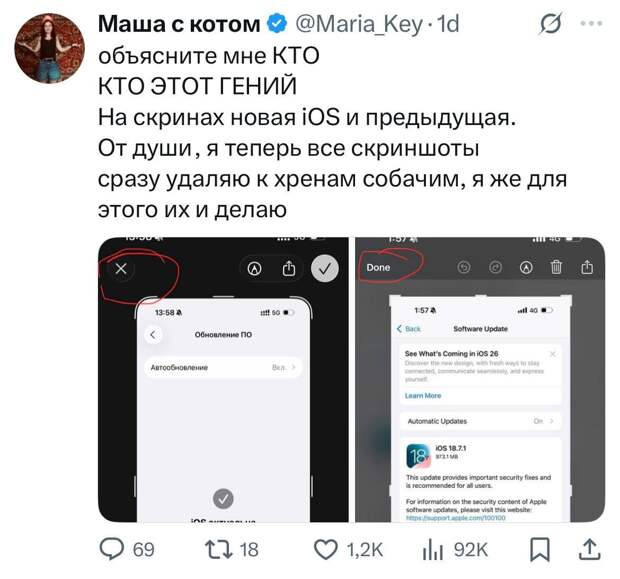Open Маша с котом profile avatar
The image size is (620, 579).
[49, 48]
